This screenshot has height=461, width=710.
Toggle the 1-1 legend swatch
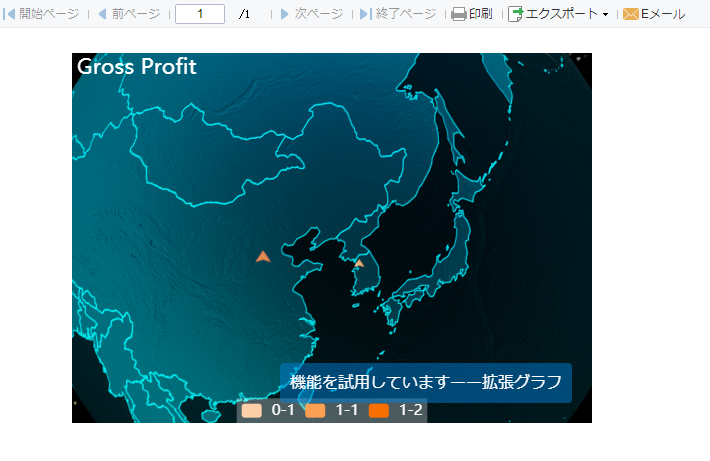315,411
